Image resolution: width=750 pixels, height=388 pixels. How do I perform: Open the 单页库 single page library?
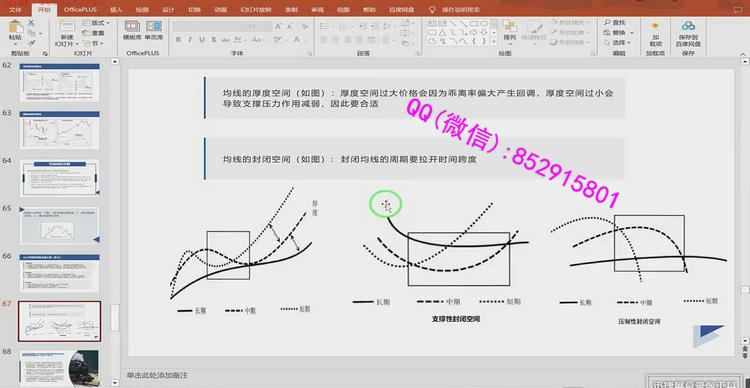[154, 30]
